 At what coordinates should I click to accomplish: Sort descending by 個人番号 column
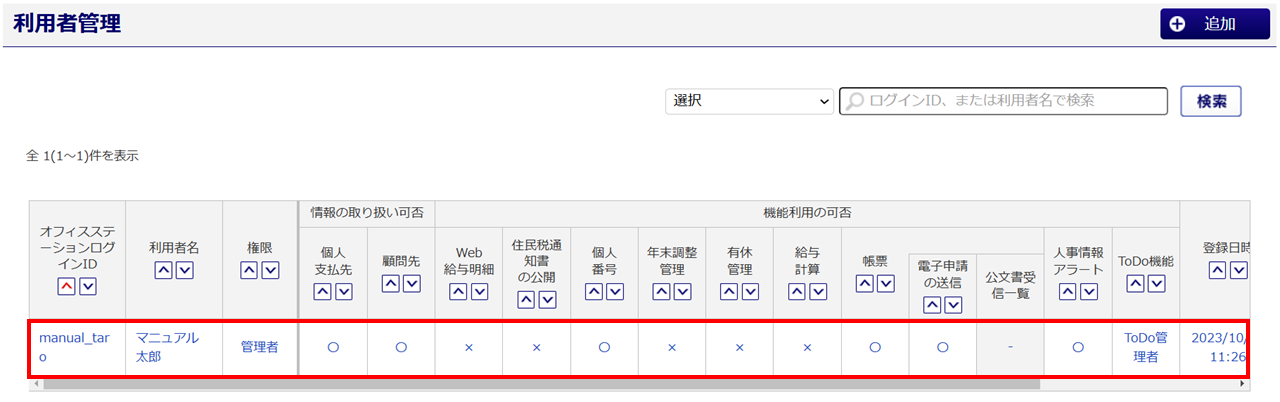614,291
